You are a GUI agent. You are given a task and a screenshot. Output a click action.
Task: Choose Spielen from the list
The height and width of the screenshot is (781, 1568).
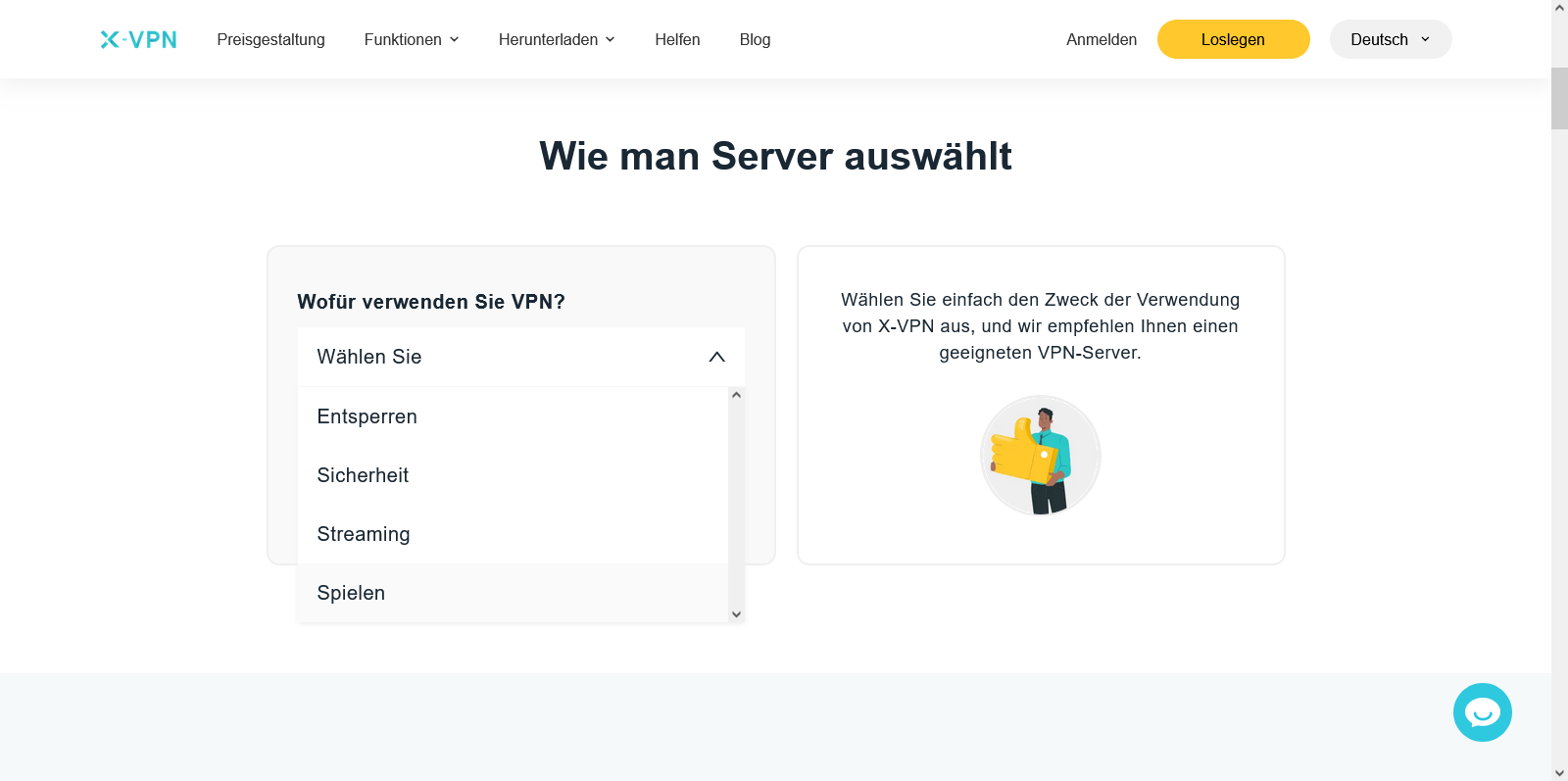coord(513,593)
